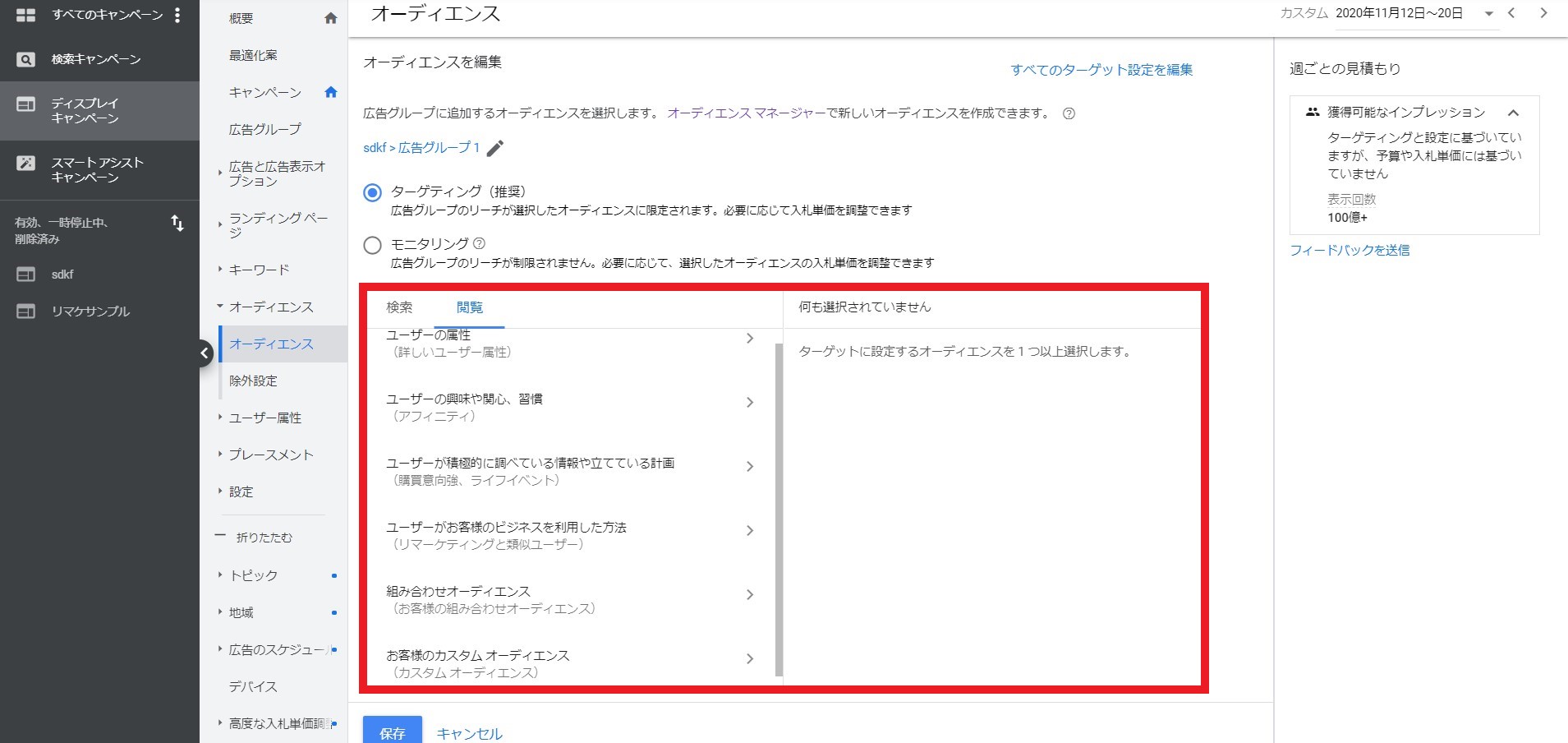This screenshot has width=1568, height=743.
Task: Switch to the 閲覧 tab
Action: [470, 307]
